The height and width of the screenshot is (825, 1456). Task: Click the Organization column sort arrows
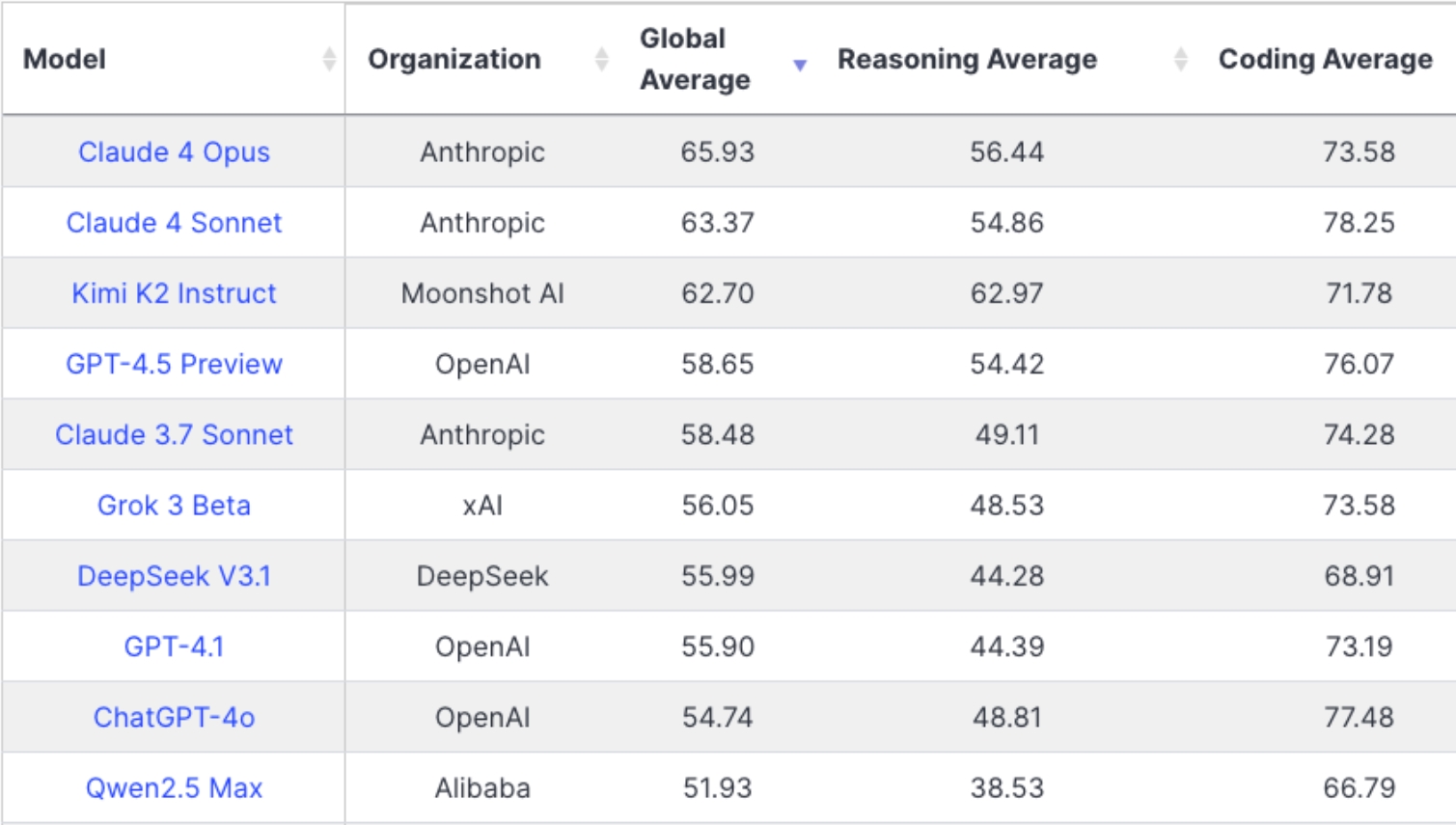[601, 59]
